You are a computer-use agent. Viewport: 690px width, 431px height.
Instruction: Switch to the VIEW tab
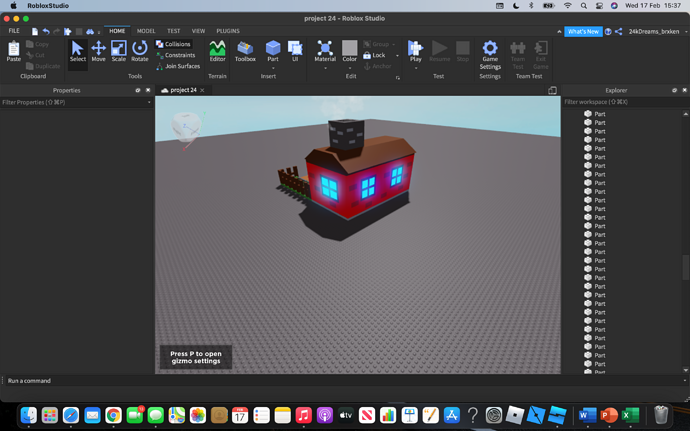(198, 31)
